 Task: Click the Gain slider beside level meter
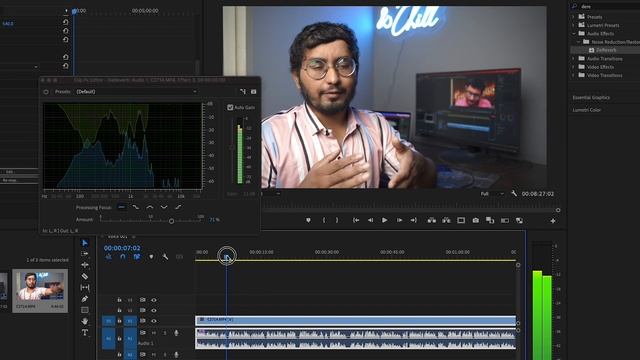click(231, 148)
